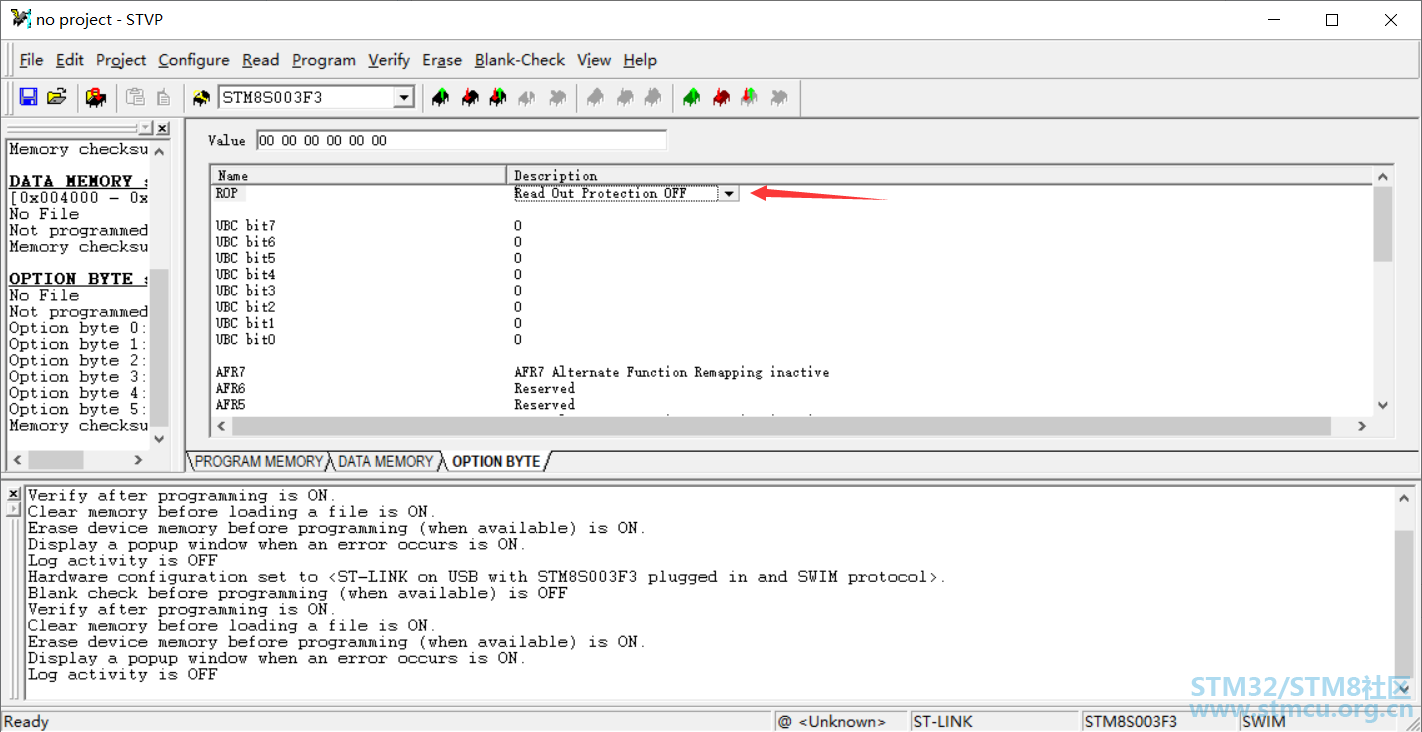
Task: Click the Value input field
Action: 461,140
